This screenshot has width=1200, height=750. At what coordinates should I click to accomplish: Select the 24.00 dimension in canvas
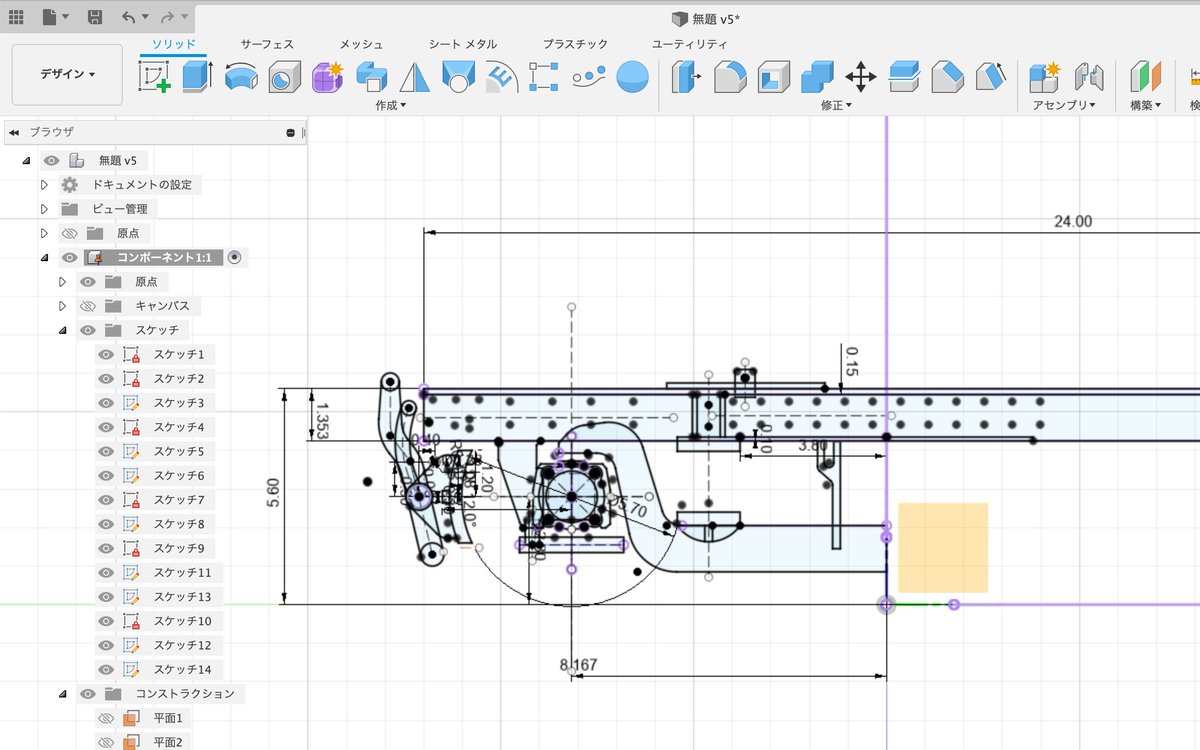[x=1073, y=221]
